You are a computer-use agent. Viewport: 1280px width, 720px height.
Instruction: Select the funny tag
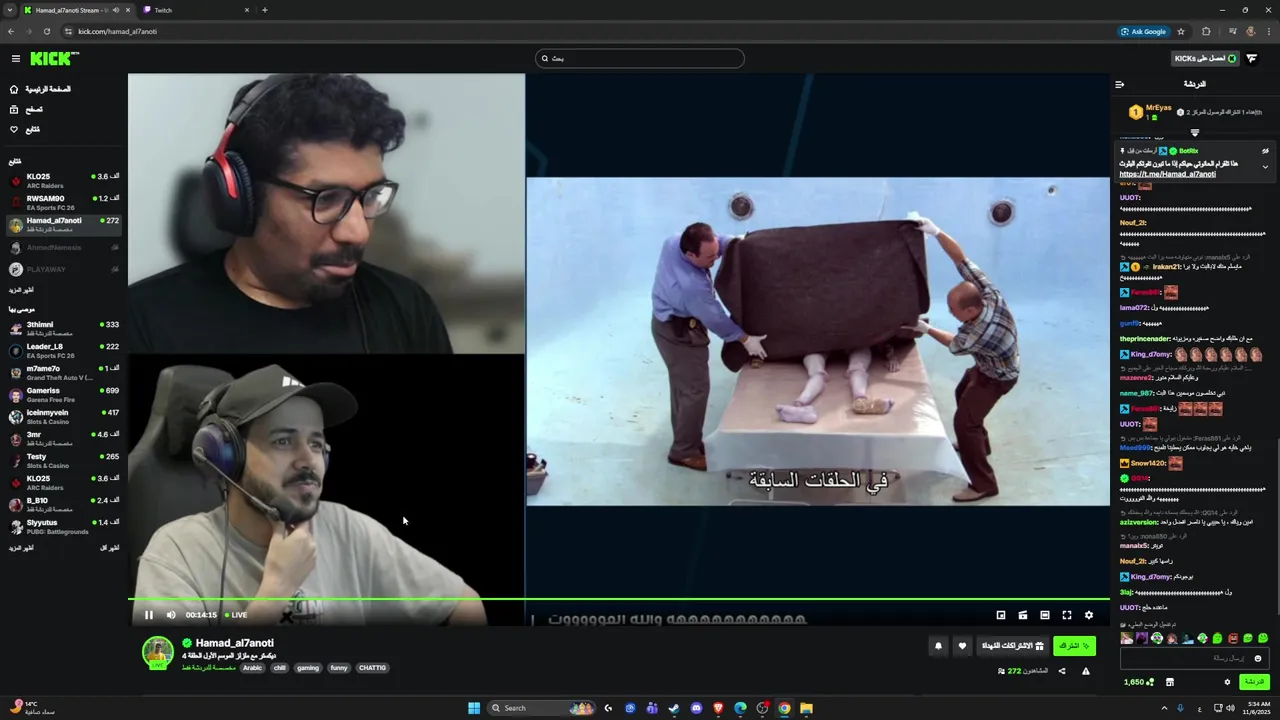339,668
